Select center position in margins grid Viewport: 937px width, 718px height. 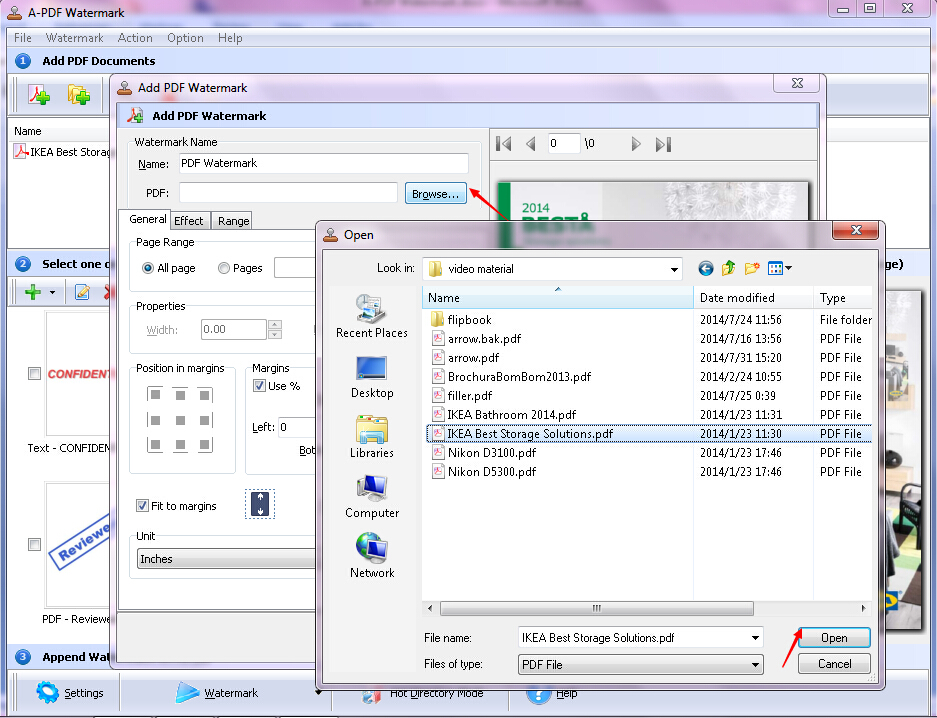coord(180,421)
